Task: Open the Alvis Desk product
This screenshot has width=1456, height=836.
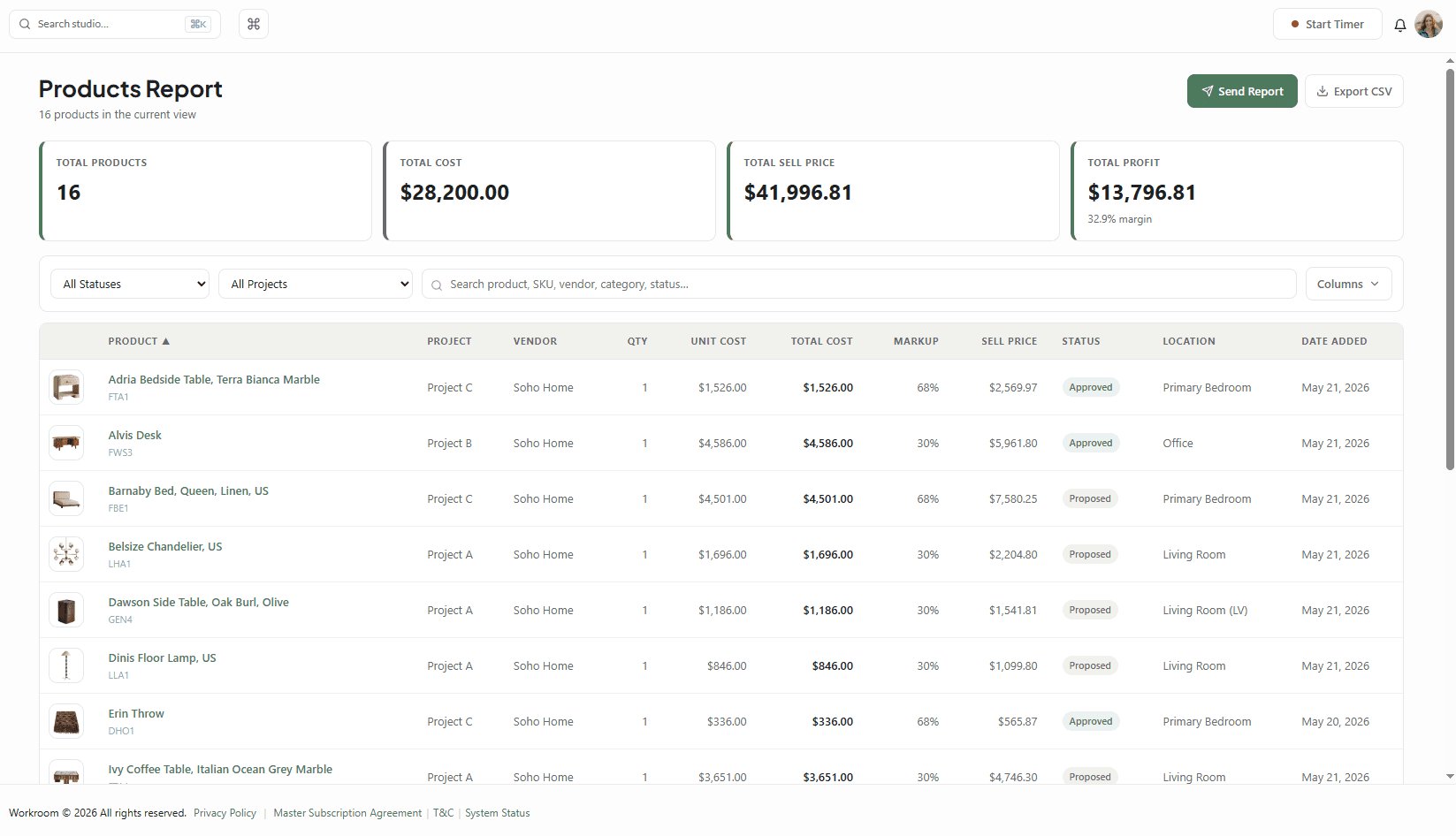Action: (134, 435)
